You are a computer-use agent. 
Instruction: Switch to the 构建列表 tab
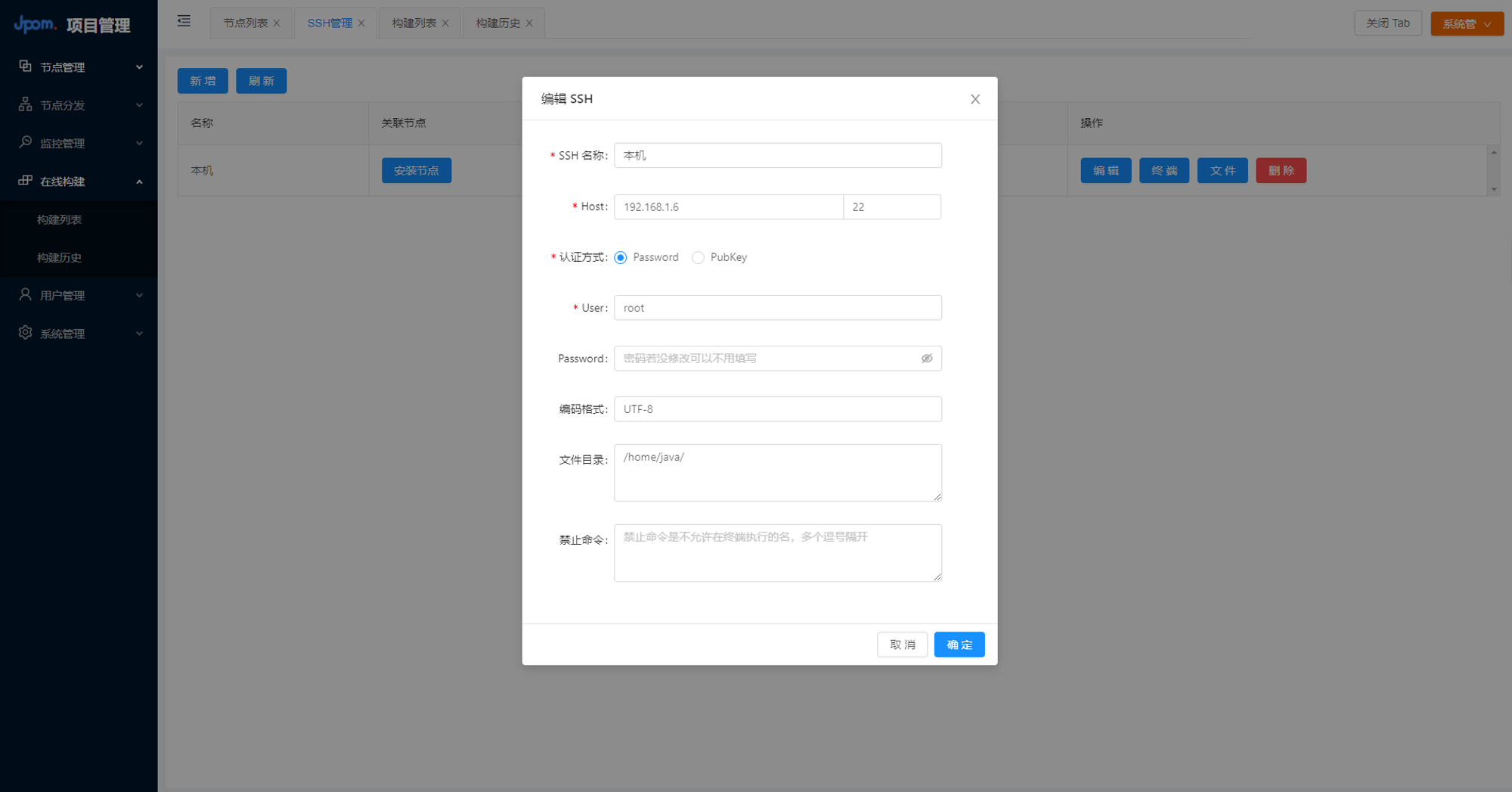pos(414,23)
